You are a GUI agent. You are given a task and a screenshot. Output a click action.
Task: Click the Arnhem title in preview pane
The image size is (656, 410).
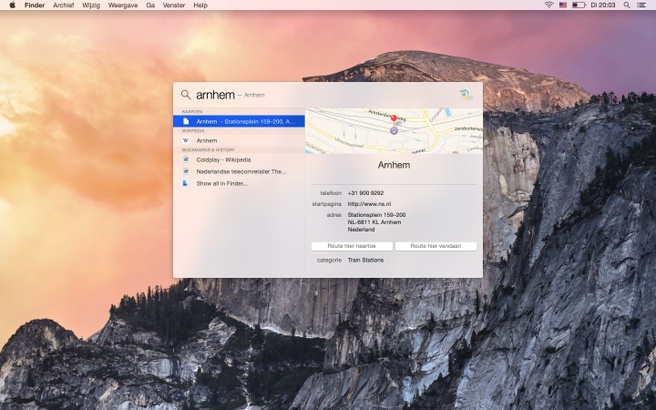pyautogui.click(x=394, y=165)
